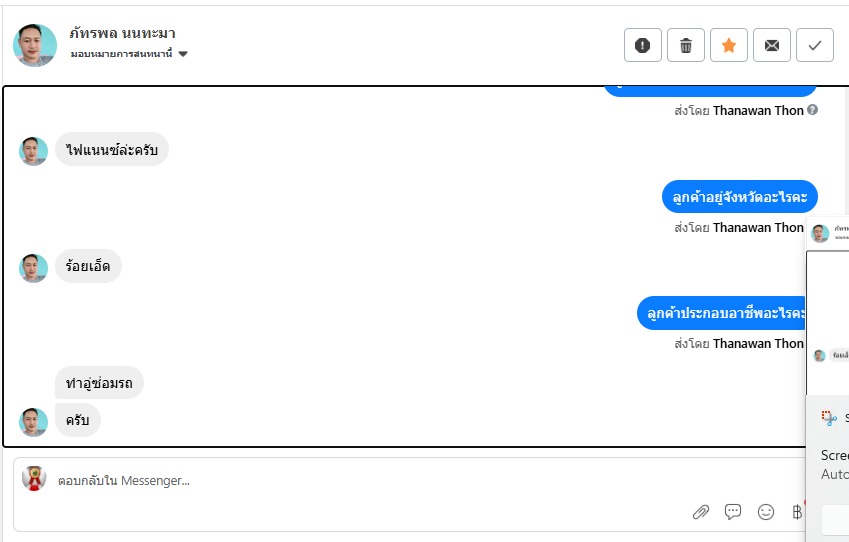The image size is (849, 542).
Task: Click the paperclip attach file icon
Action: (701, 512)
